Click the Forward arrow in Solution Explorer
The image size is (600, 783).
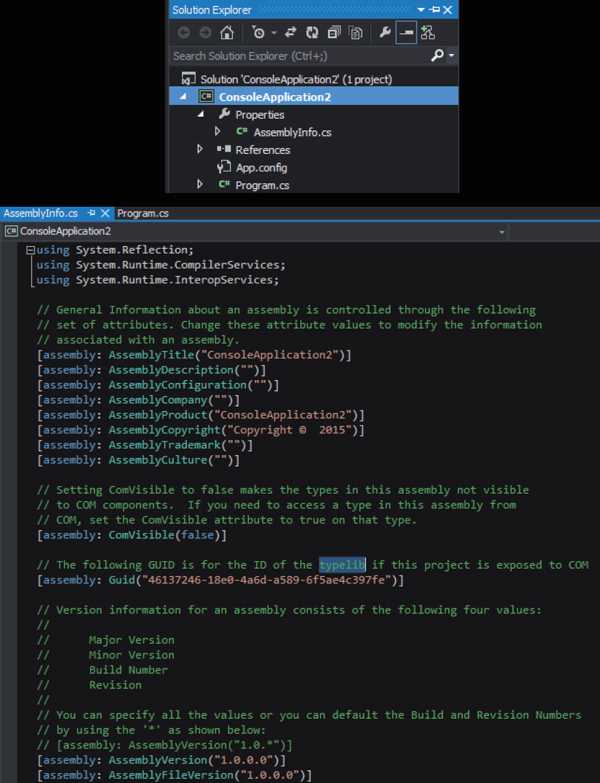[205, 33]
